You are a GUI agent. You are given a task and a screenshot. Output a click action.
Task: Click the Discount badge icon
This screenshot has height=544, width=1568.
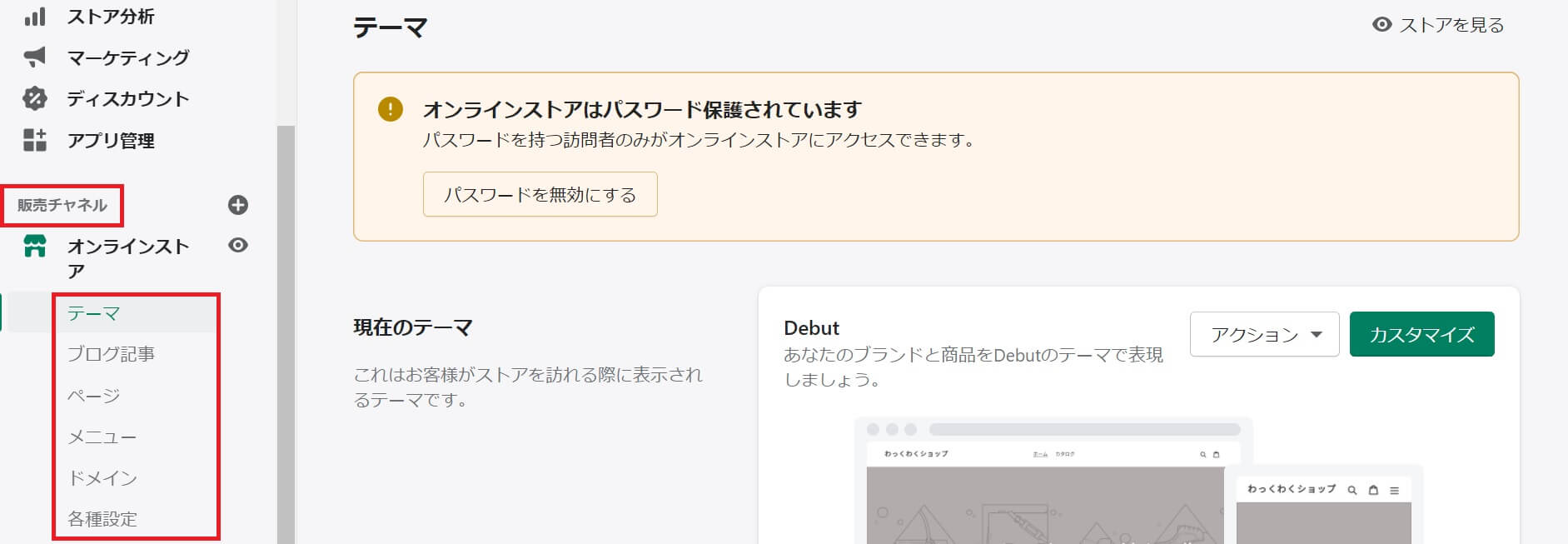[35, 98]
